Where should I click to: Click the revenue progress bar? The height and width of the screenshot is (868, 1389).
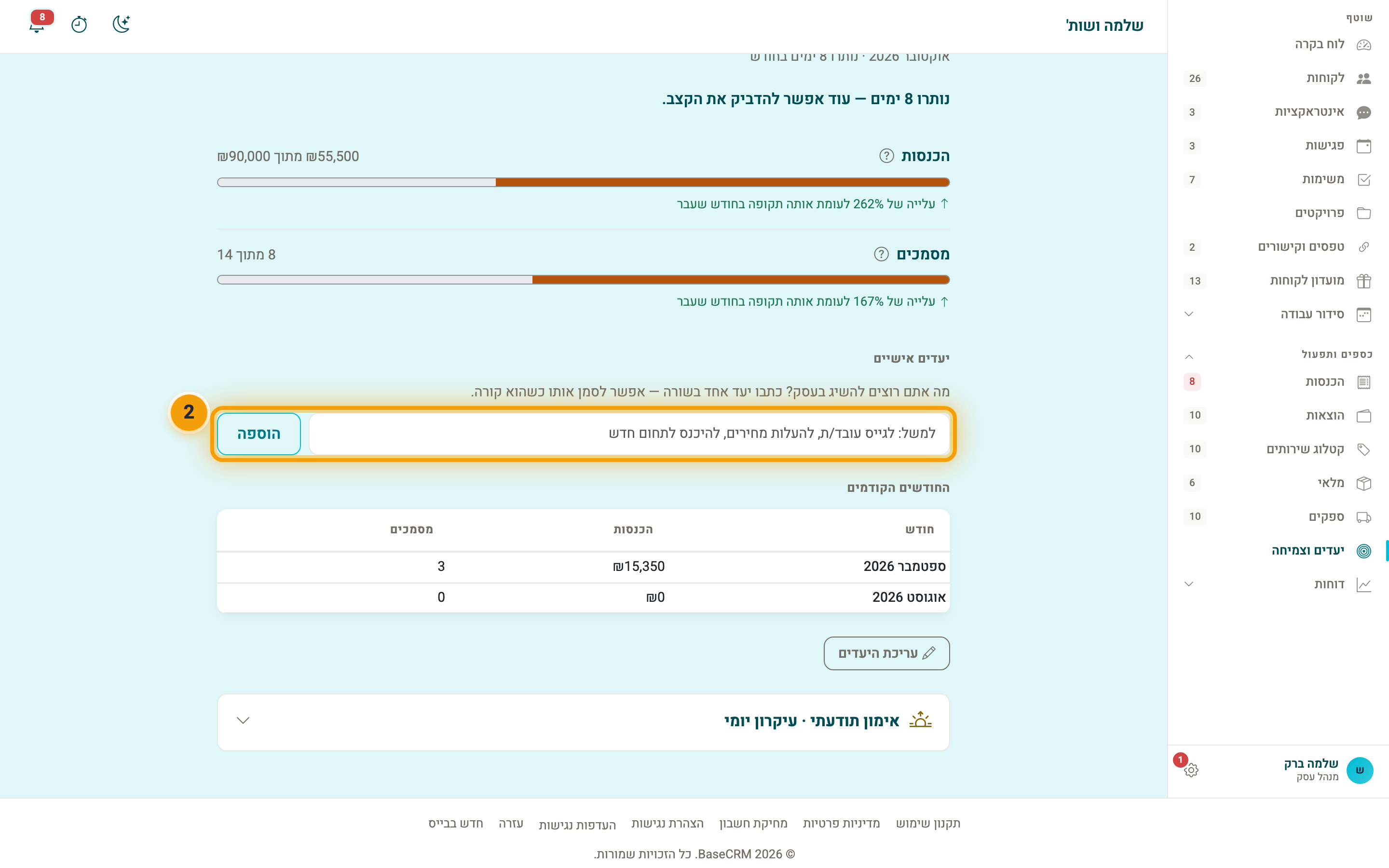[583, 182]
